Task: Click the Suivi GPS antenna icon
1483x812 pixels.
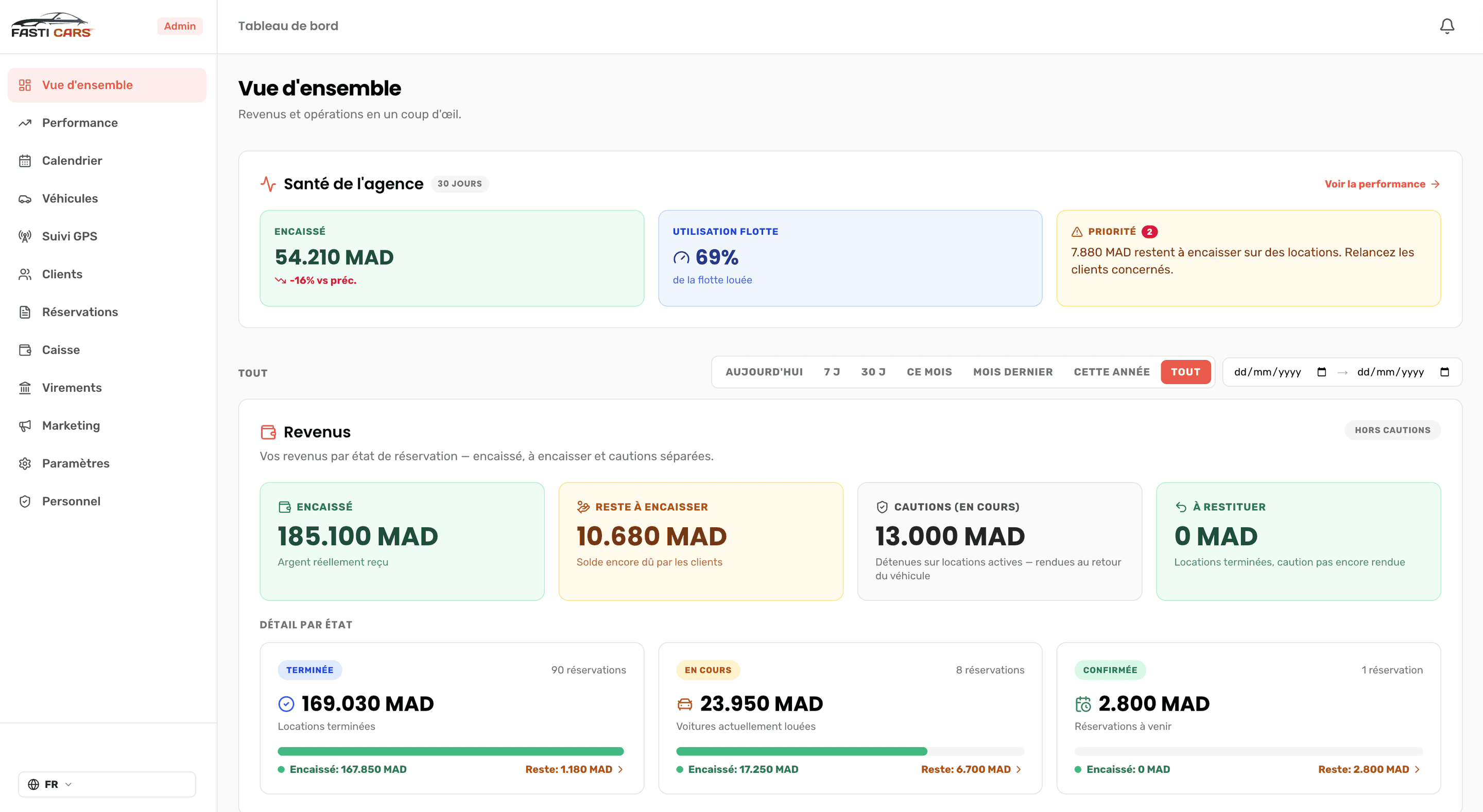Action: click(x=25, y=236)
